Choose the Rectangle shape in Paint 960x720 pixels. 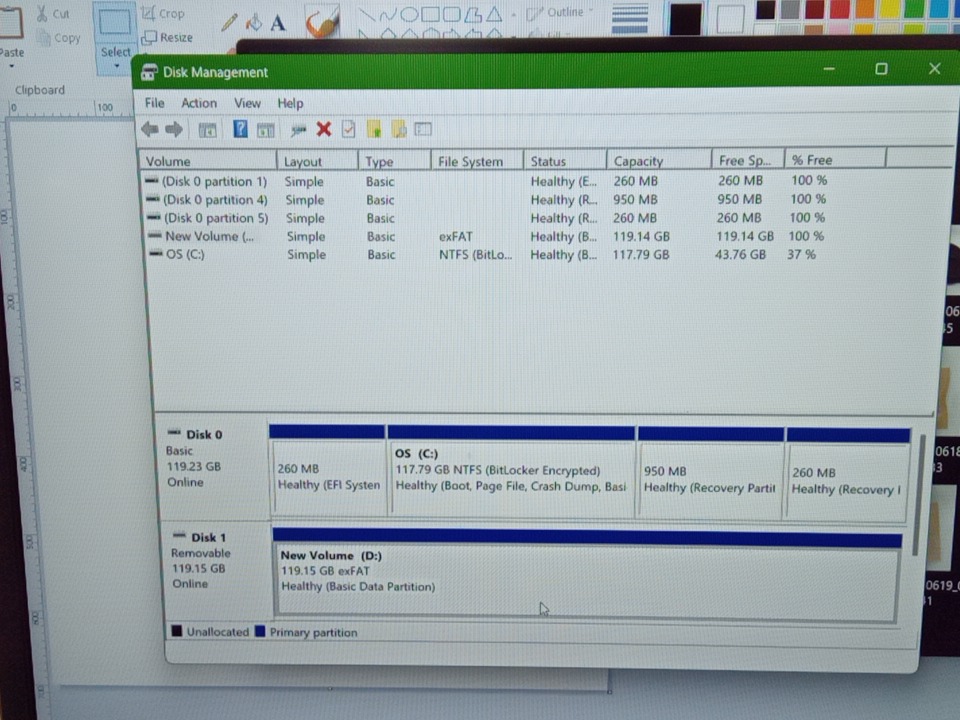click(x=430, y=13)
